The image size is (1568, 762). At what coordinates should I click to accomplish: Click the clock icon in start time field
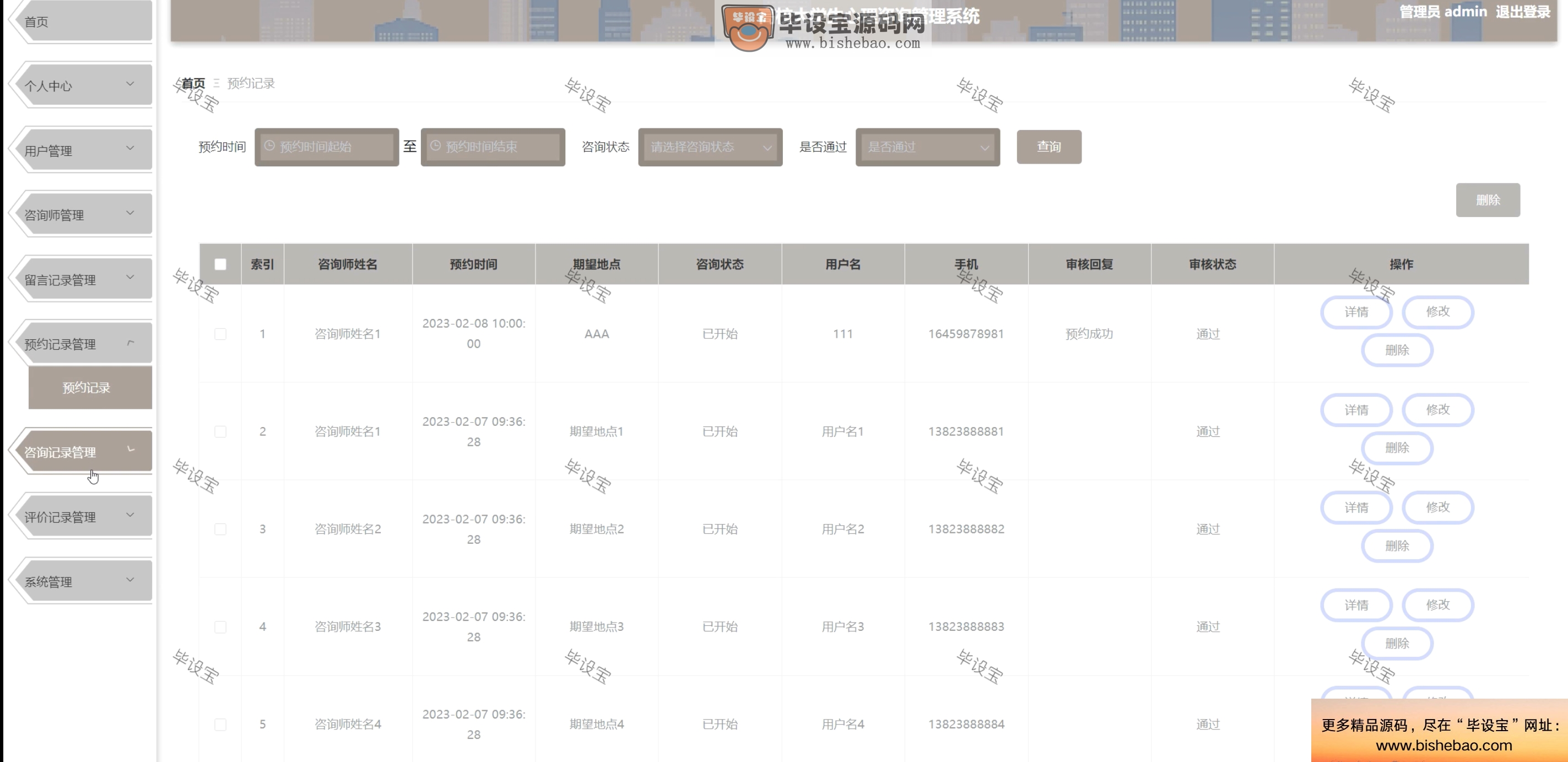click(x=269, y=146)
